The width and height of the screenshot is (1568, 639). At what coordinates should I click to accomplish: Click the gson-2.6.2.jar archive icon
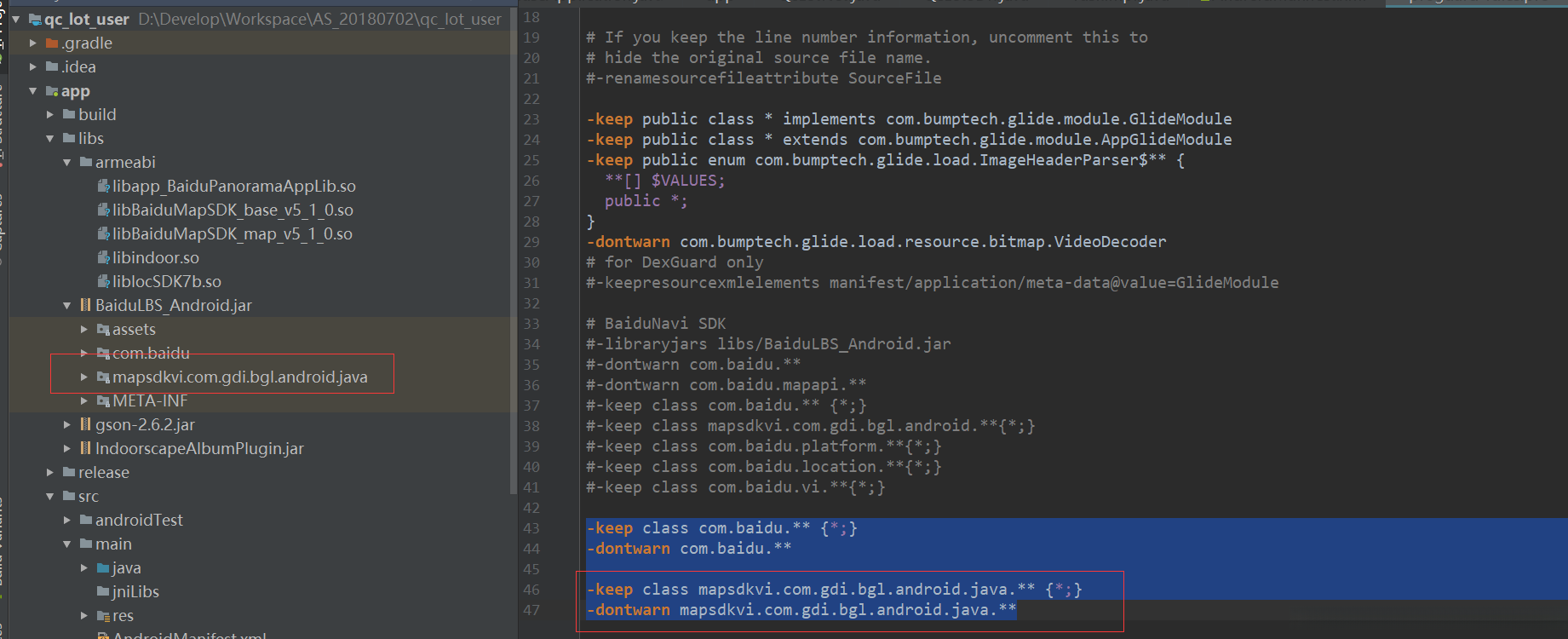pyautogui.click(x=86, y=424)
